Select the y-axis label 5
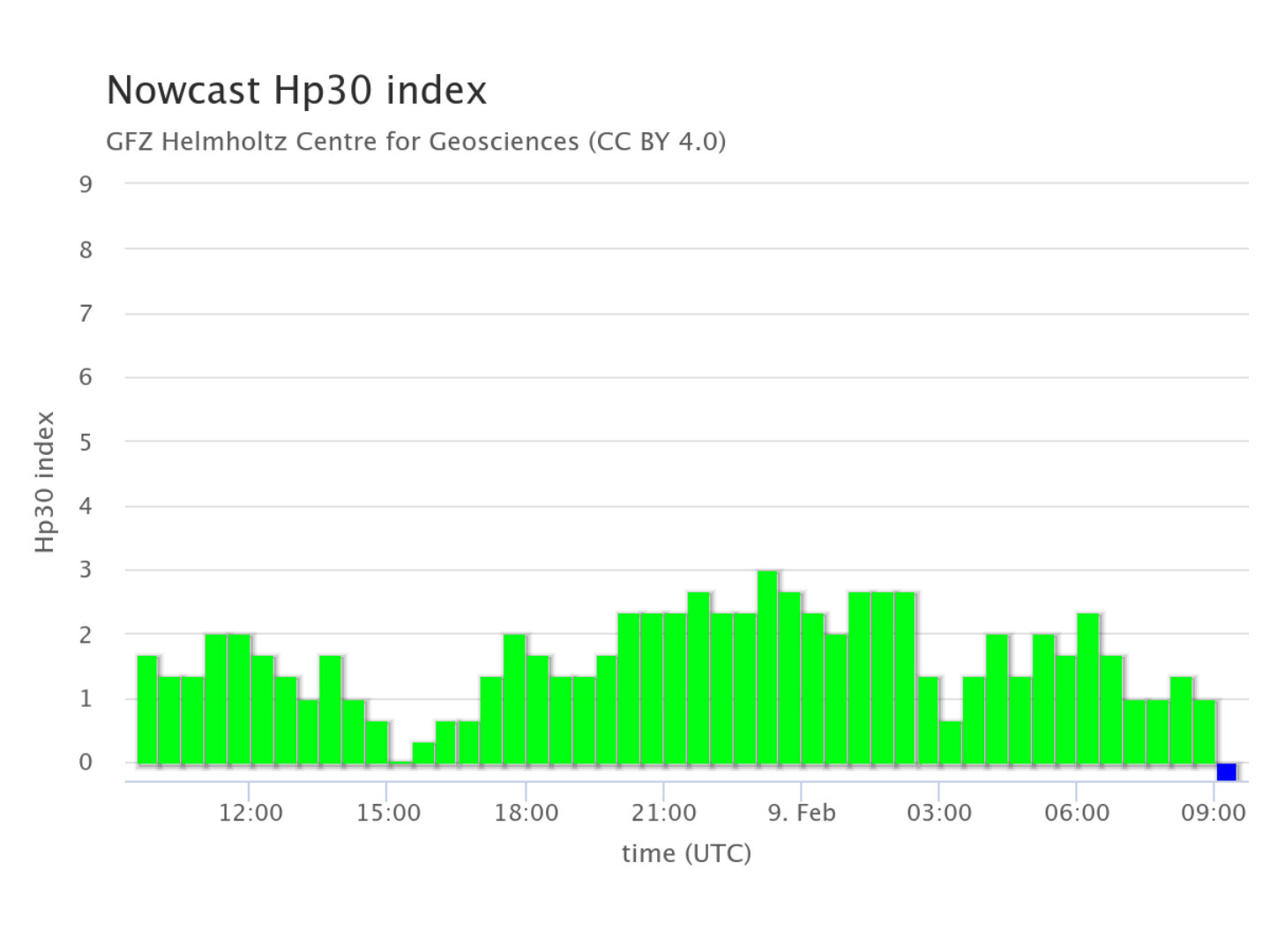 click(x=86, y=442)
